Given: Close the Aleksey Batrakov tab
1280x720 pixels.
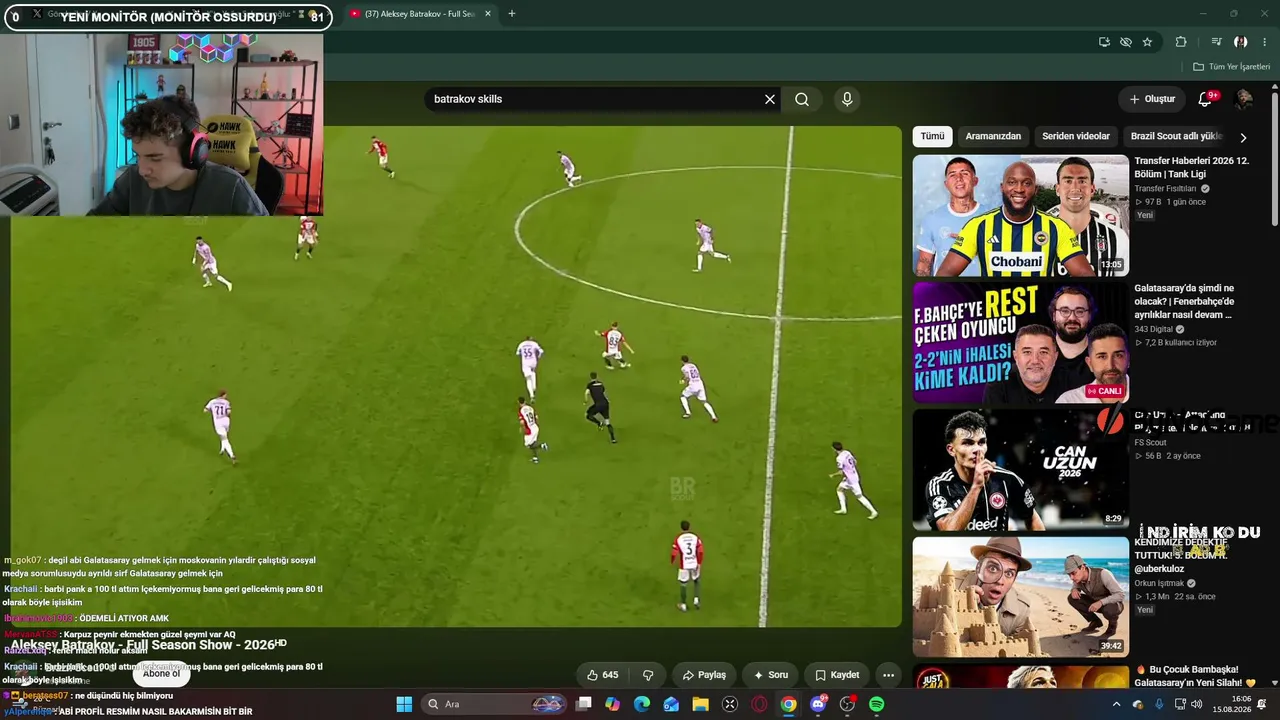Looking at the screenshot, I should click(x=488, y=14).
